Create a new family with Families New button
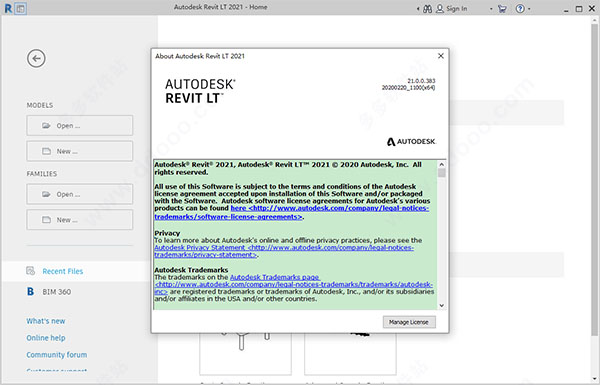The image size is (600, 385). [x=80, y=220]
